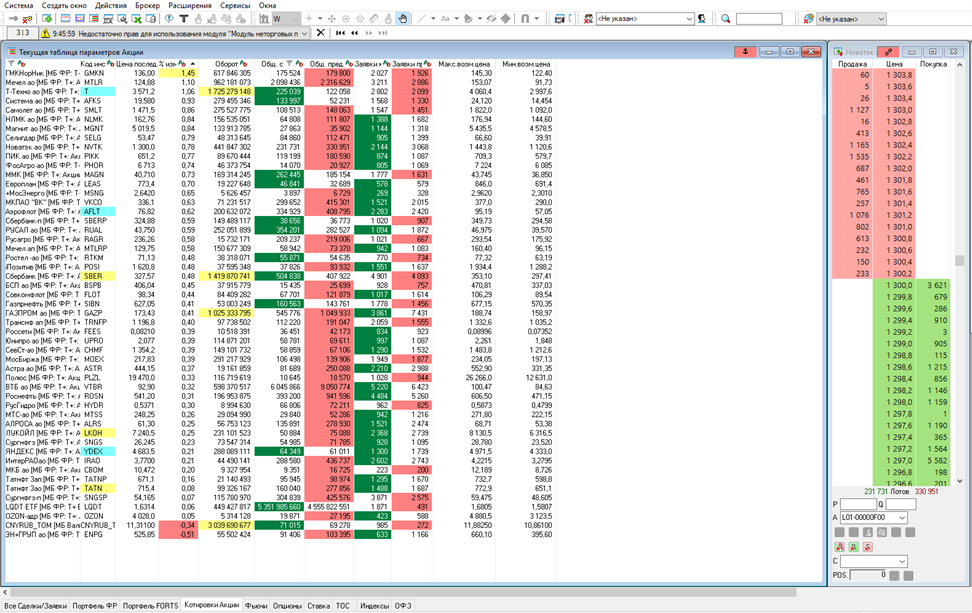Click the ask price 1 303,8 in order book
This screenshot has height=613, width=972.
coord(893,75)
